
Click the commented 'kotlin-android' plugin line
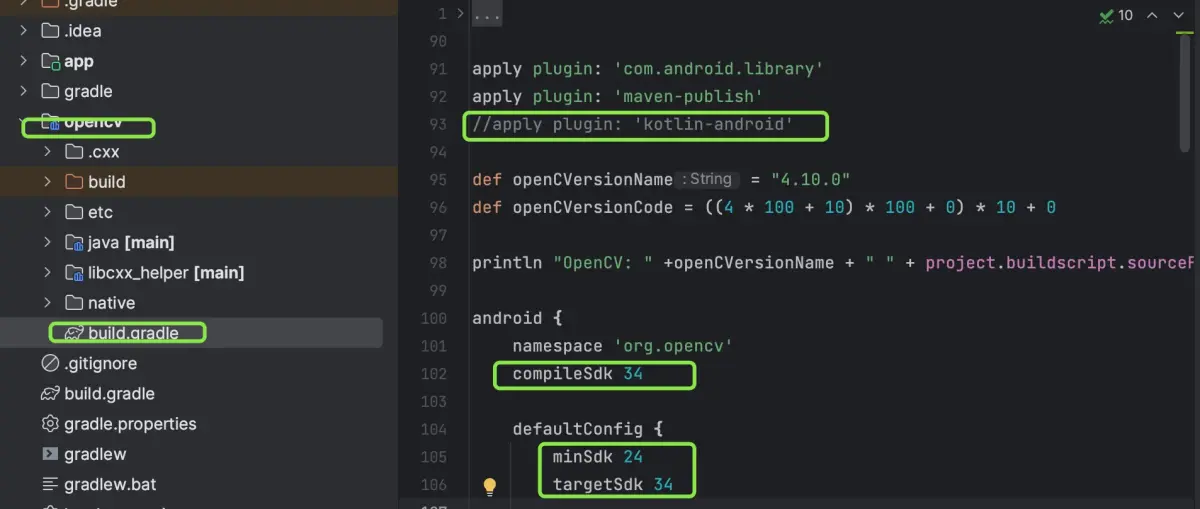tap(633, 124)
